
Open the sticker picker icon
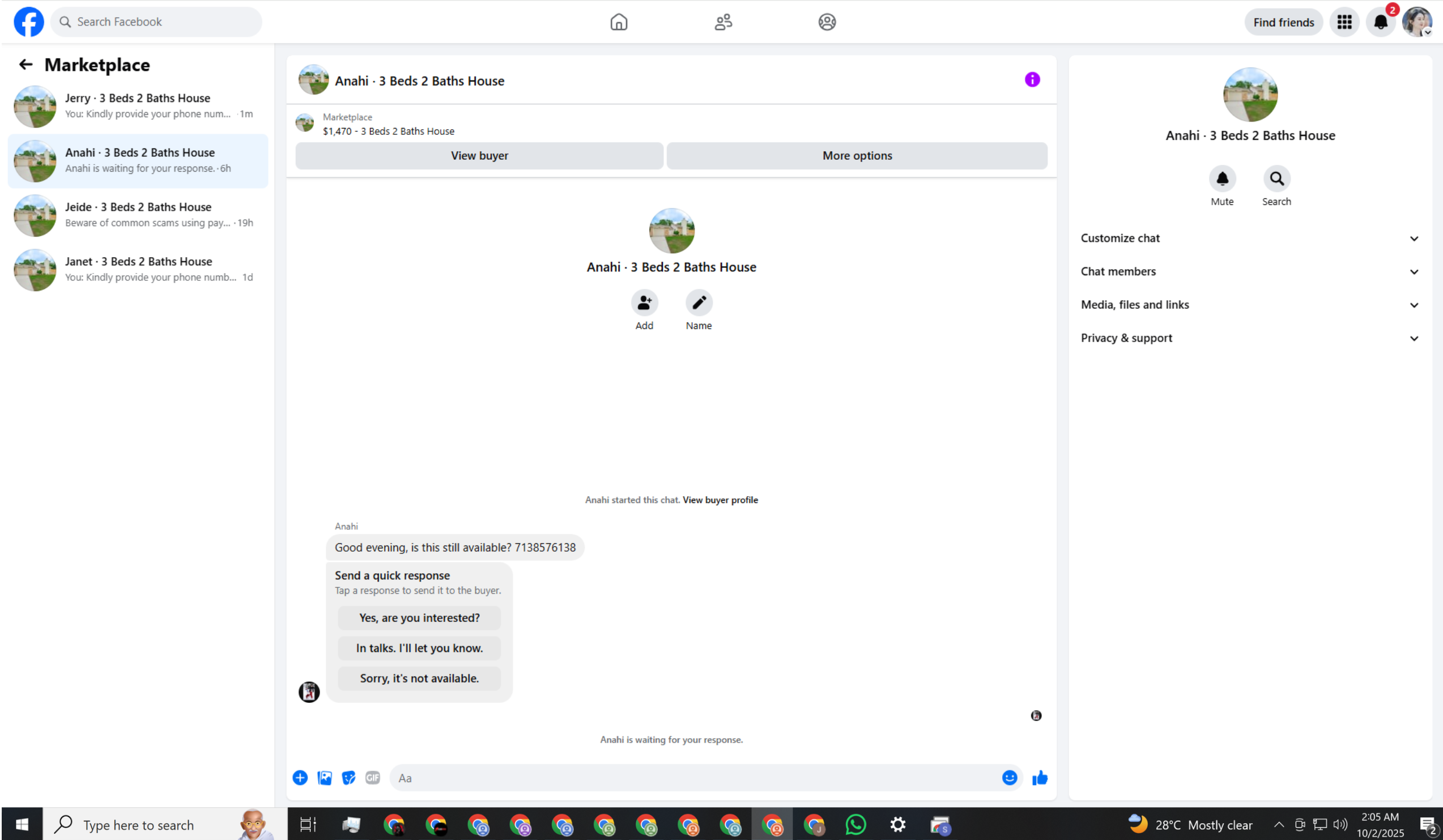click(x=348, y=778)
